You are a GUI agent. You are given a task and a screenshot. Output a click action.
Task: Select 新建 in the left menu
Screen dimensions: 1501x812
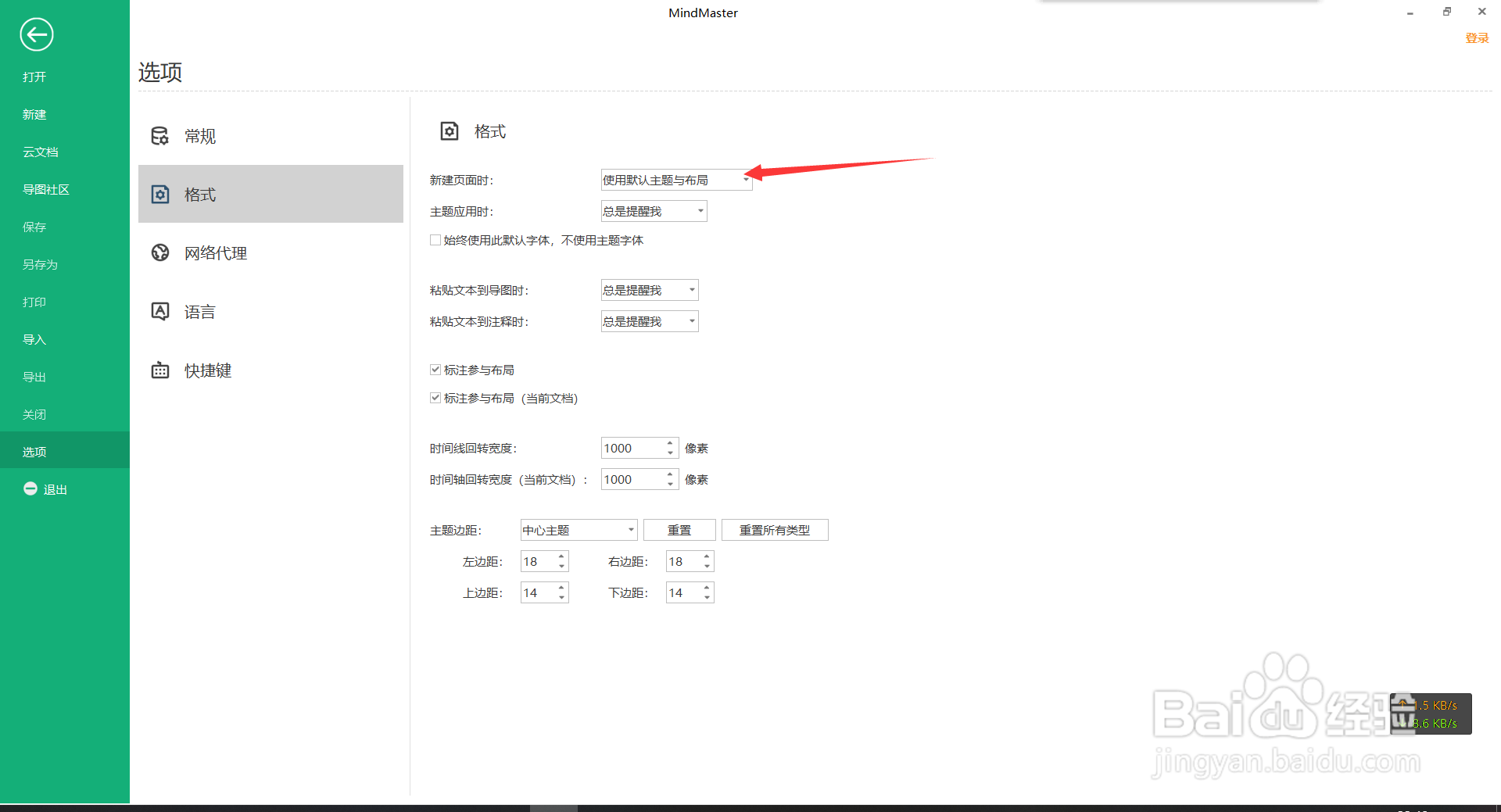34,114
